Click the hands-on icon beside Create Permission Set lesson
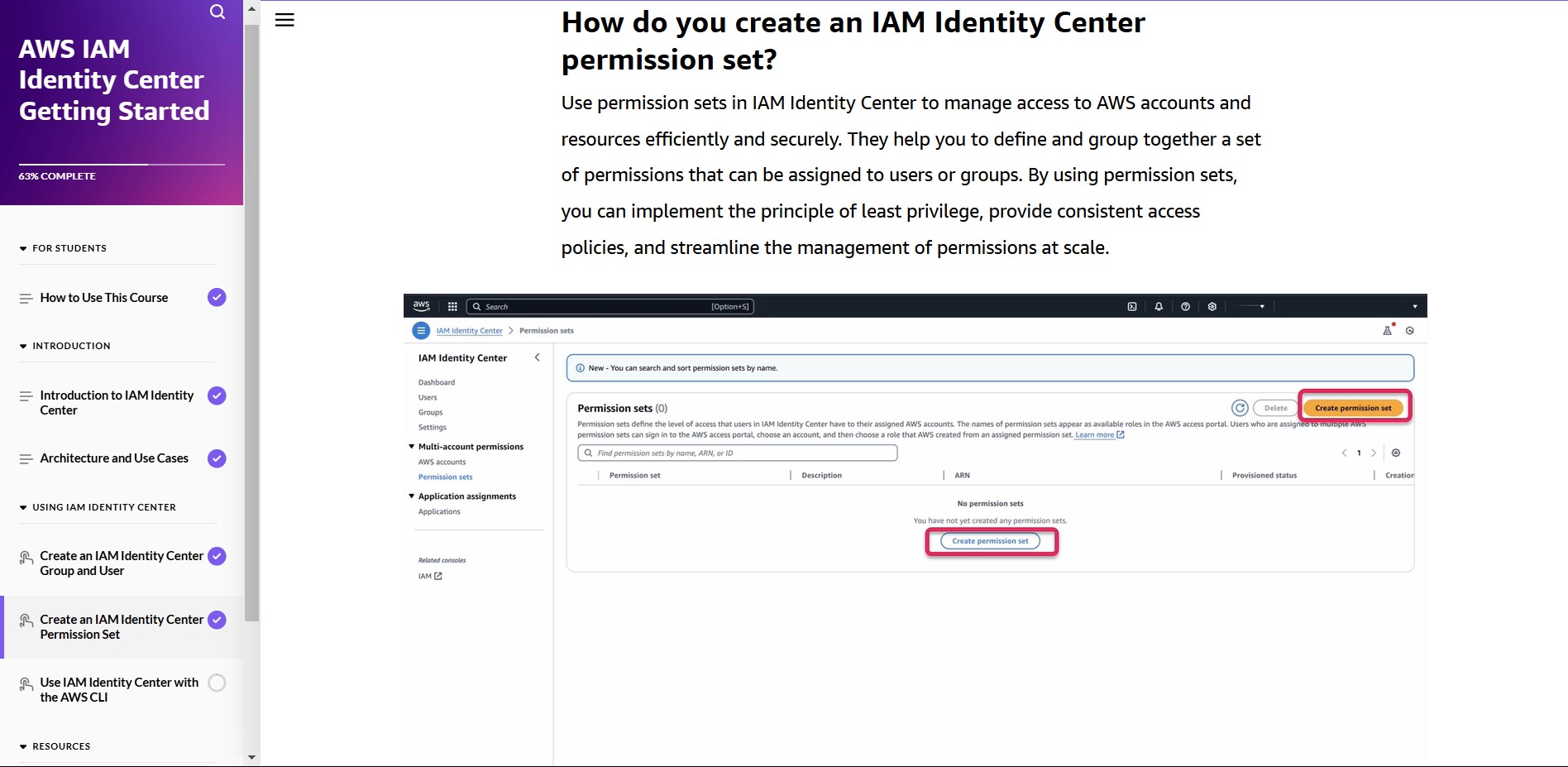The height and width of the screenshot is (767, 1568). (x=26, y=621)
